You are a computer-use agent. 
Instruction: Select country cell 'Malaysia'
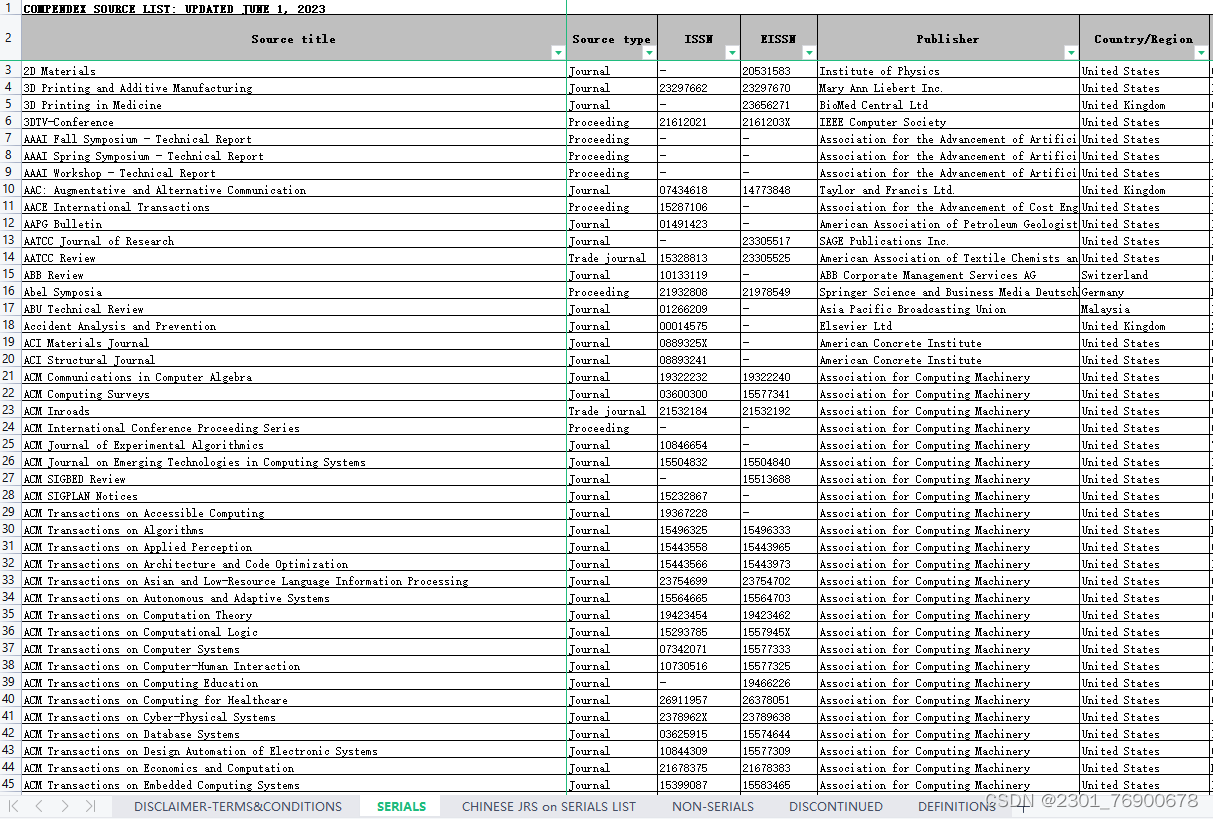(1144, 309)
